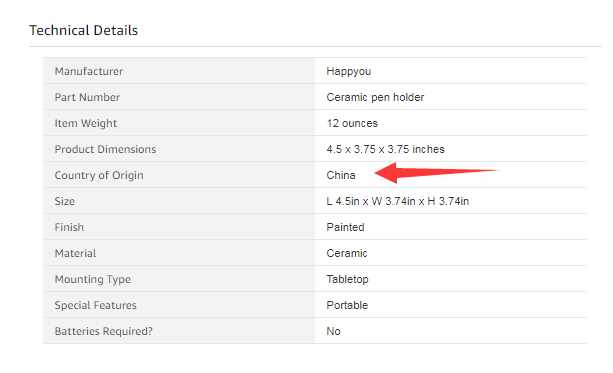
Task: Select the L 4.5in x W 3.74in value
Action: pos(398,201)
